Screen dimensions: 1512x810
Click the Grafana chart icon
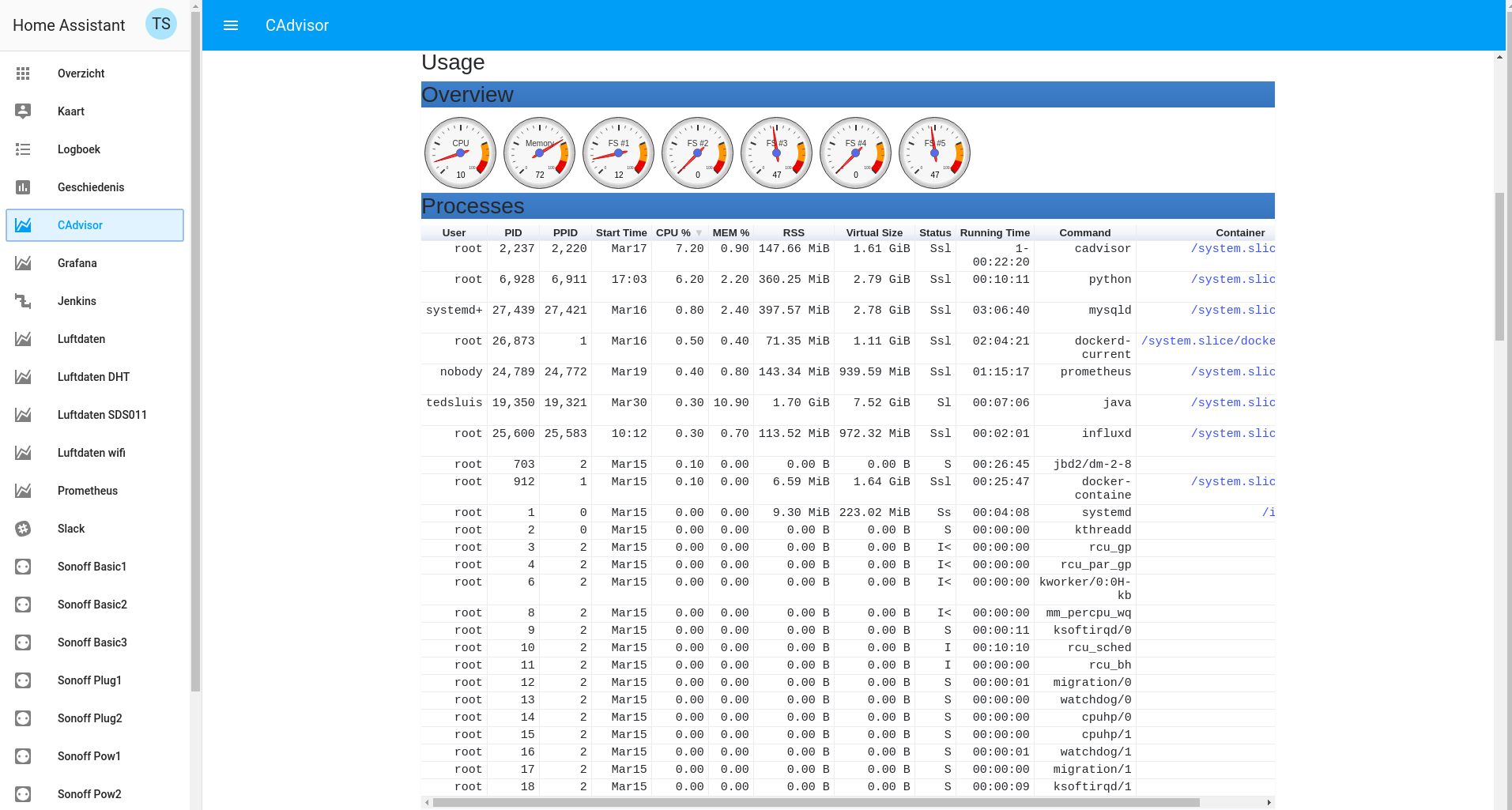coord(23,263)
